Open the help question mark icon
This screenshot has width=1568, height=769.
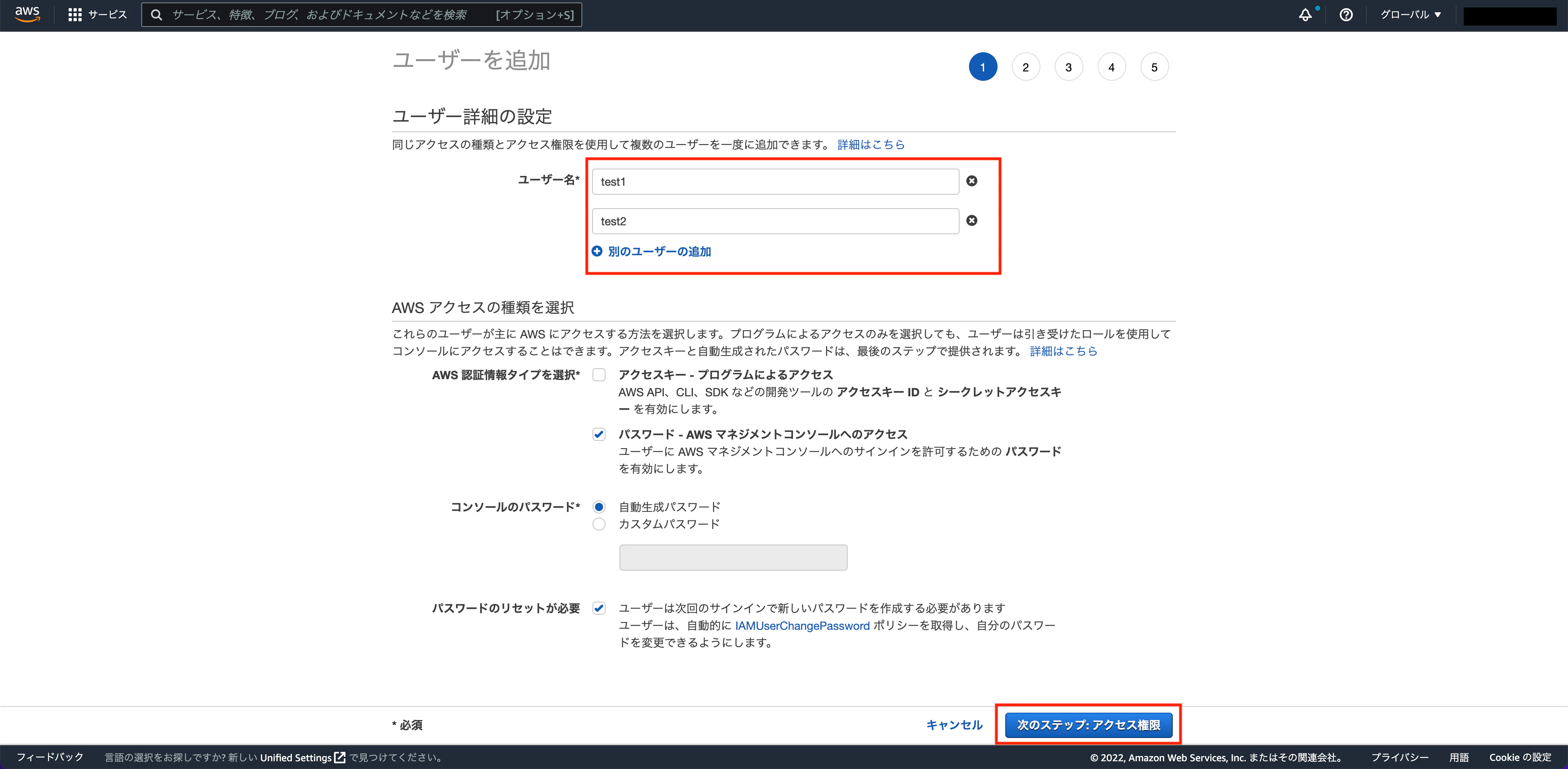tap(1346, 15)
